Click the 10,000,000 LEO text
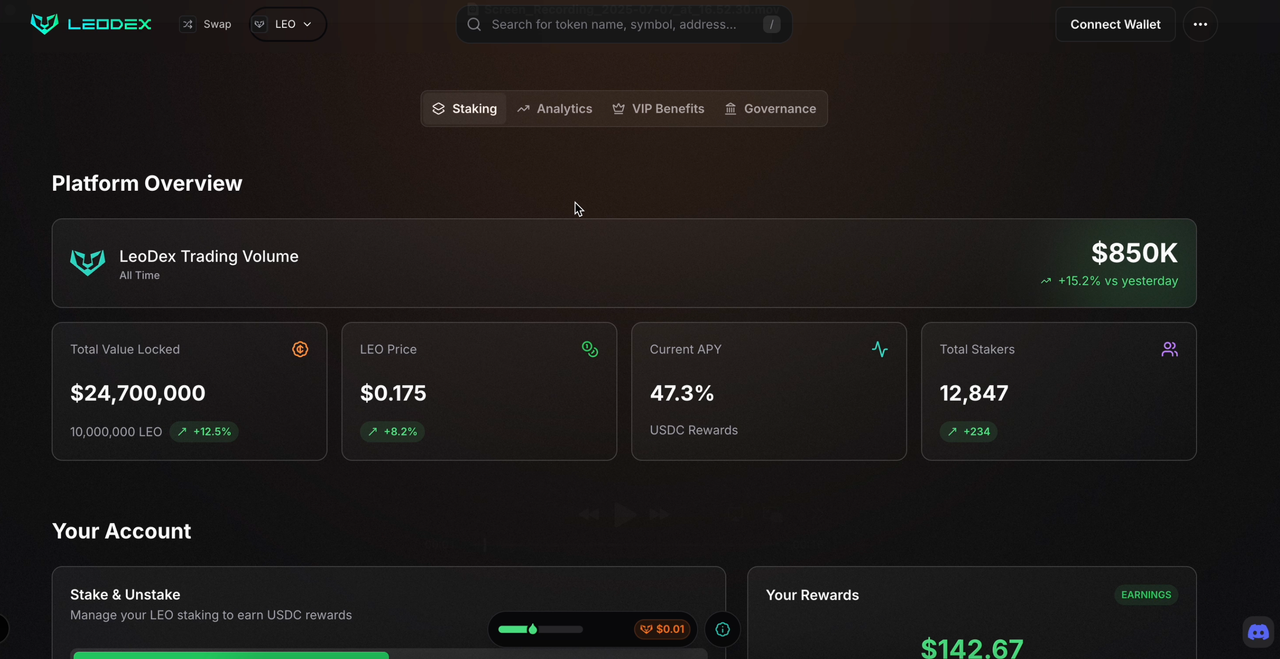Screen dimensions: 1280x659 [x=116, y=432]
